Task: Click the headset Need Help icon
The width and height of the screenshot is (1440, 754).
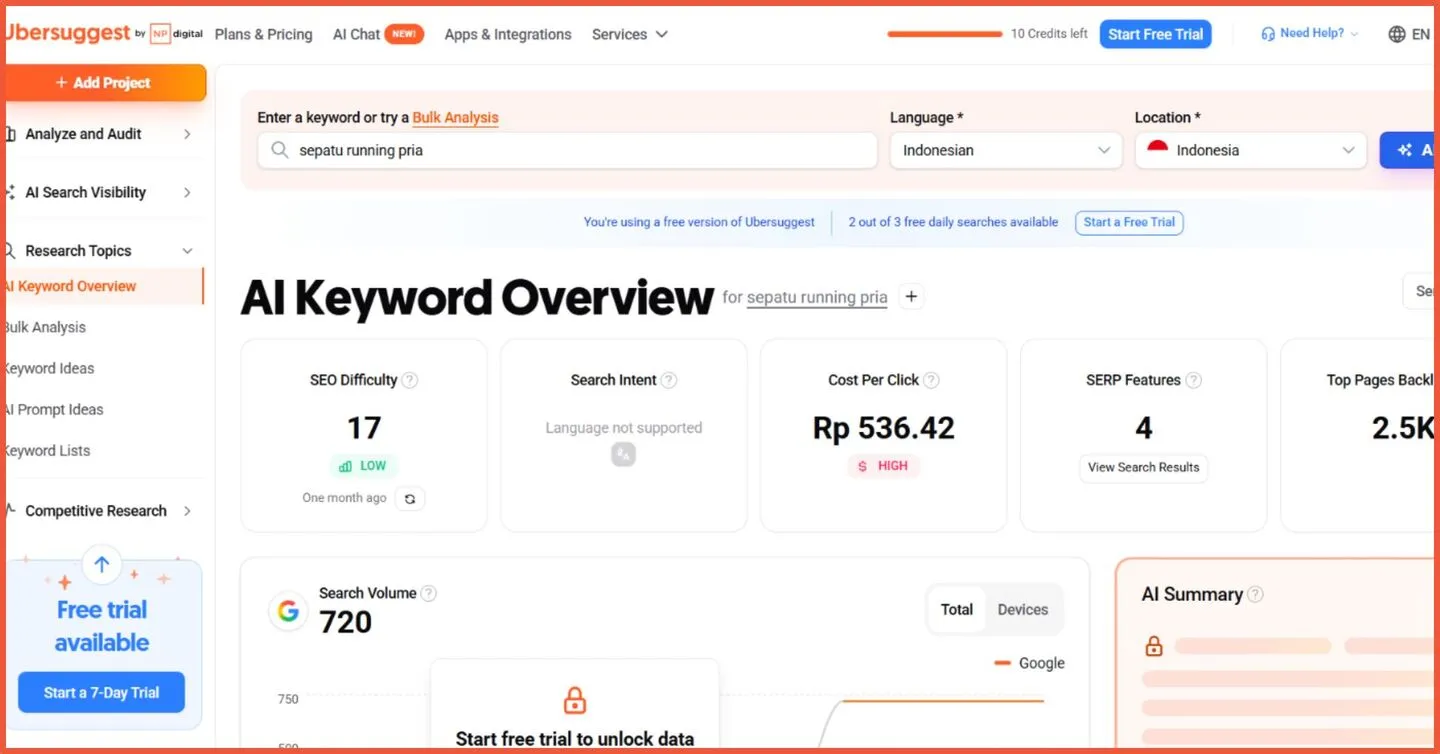Action: pyautogui.click(x=1269, y=34)
